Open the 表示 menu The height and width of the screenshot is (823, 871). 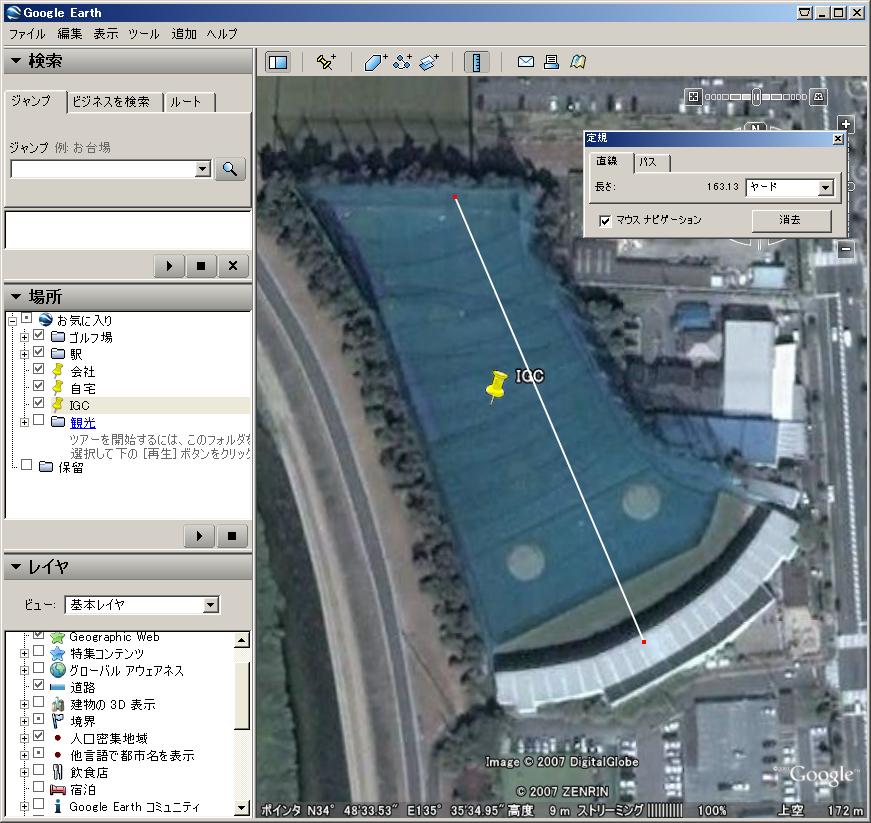(106, 34)
